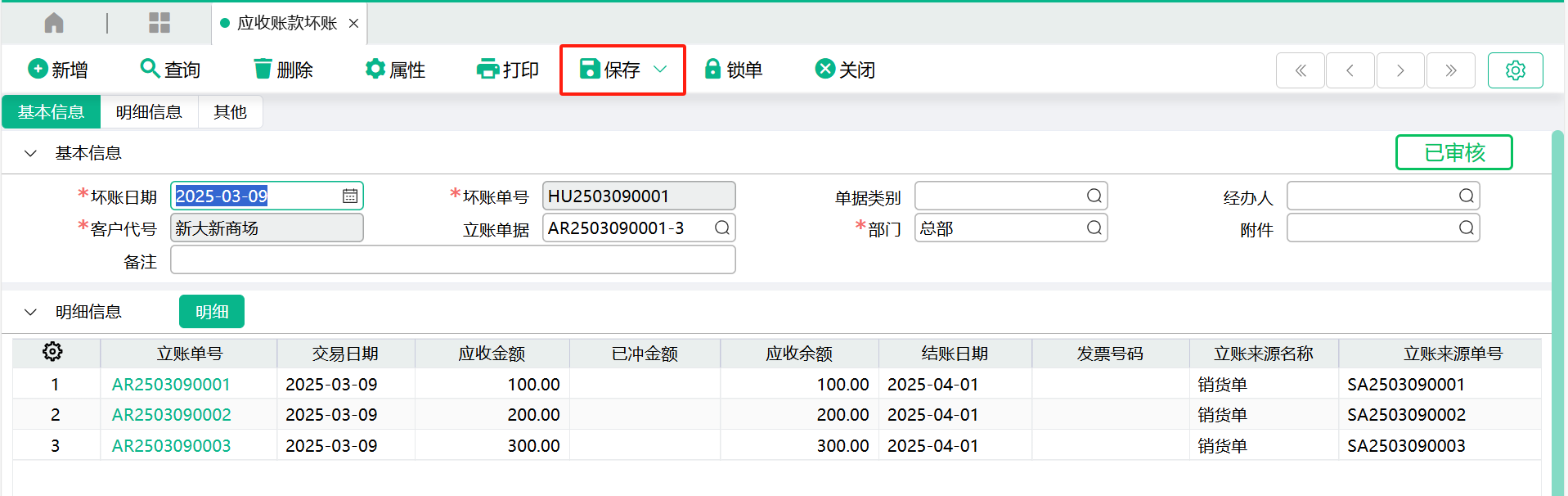
Task: Open the 单据类别 lookup icon
Action: click(x=1094, y=196)
